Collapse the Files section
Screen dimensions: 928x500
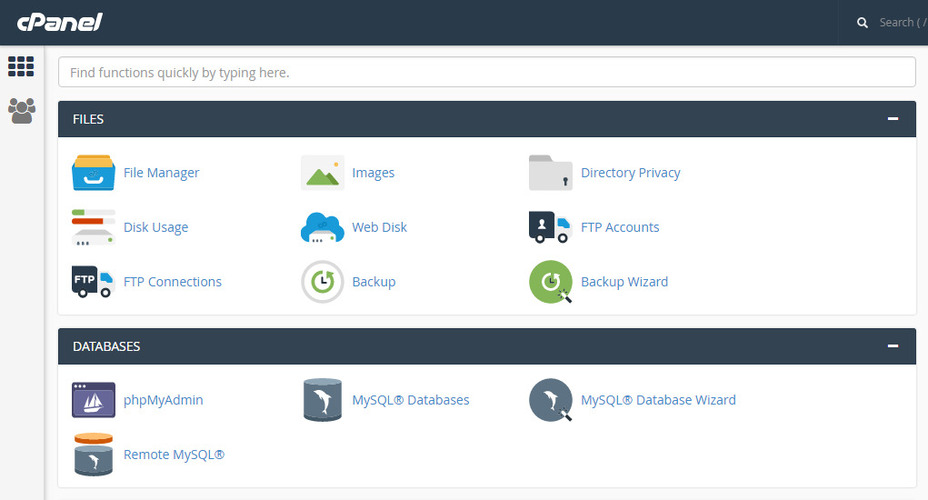click(x=893, y=119)
